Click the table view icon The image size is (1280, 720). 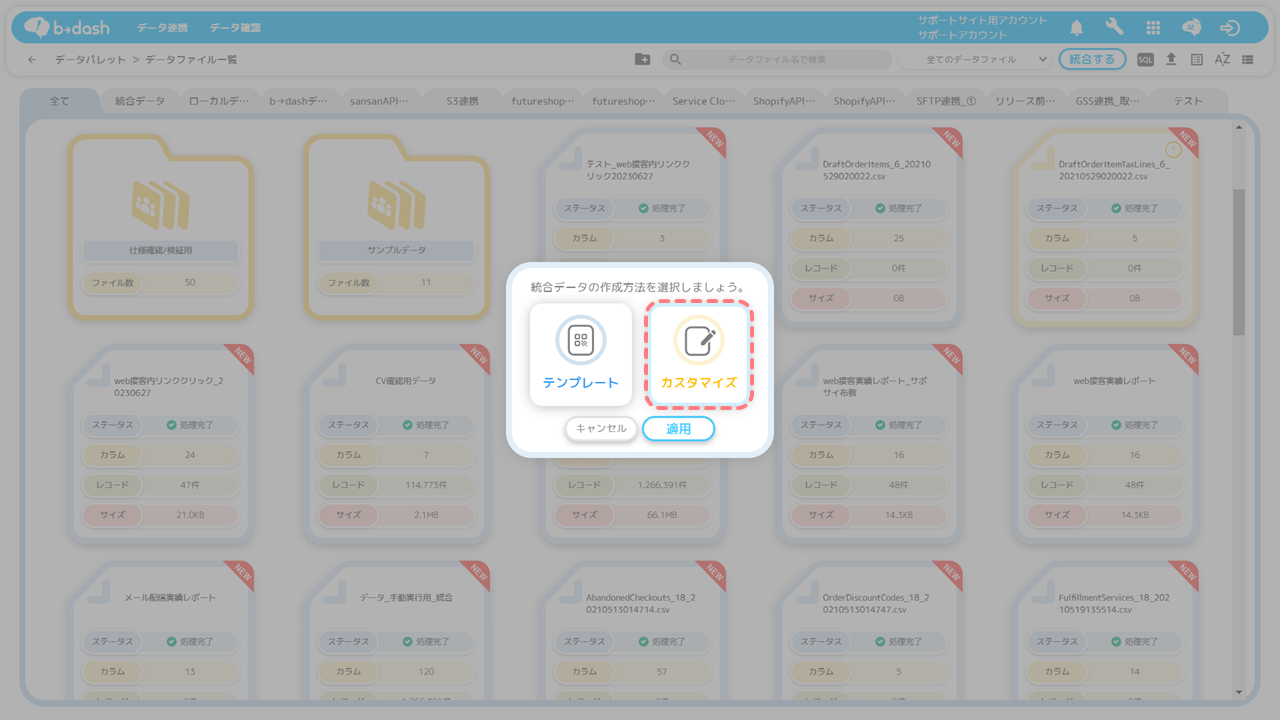1197,60
